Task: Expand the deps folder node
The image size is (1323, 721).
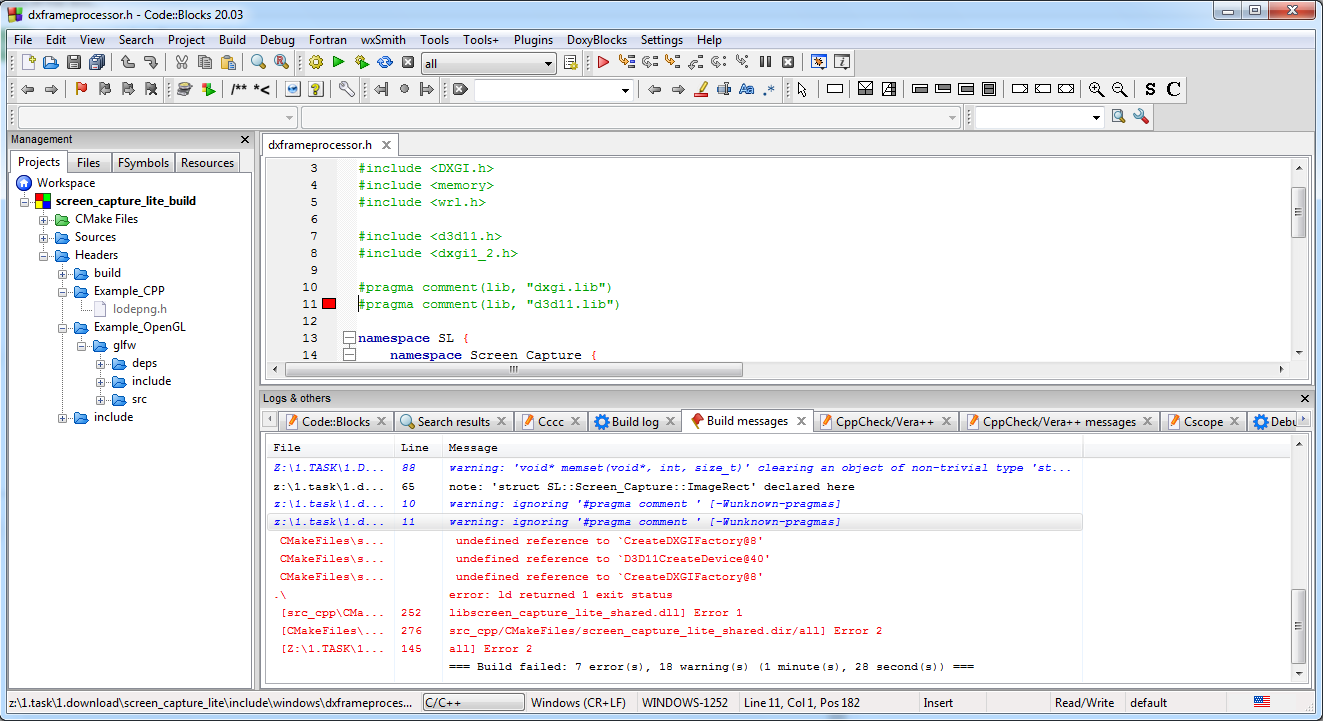Action: coord(101,363)
